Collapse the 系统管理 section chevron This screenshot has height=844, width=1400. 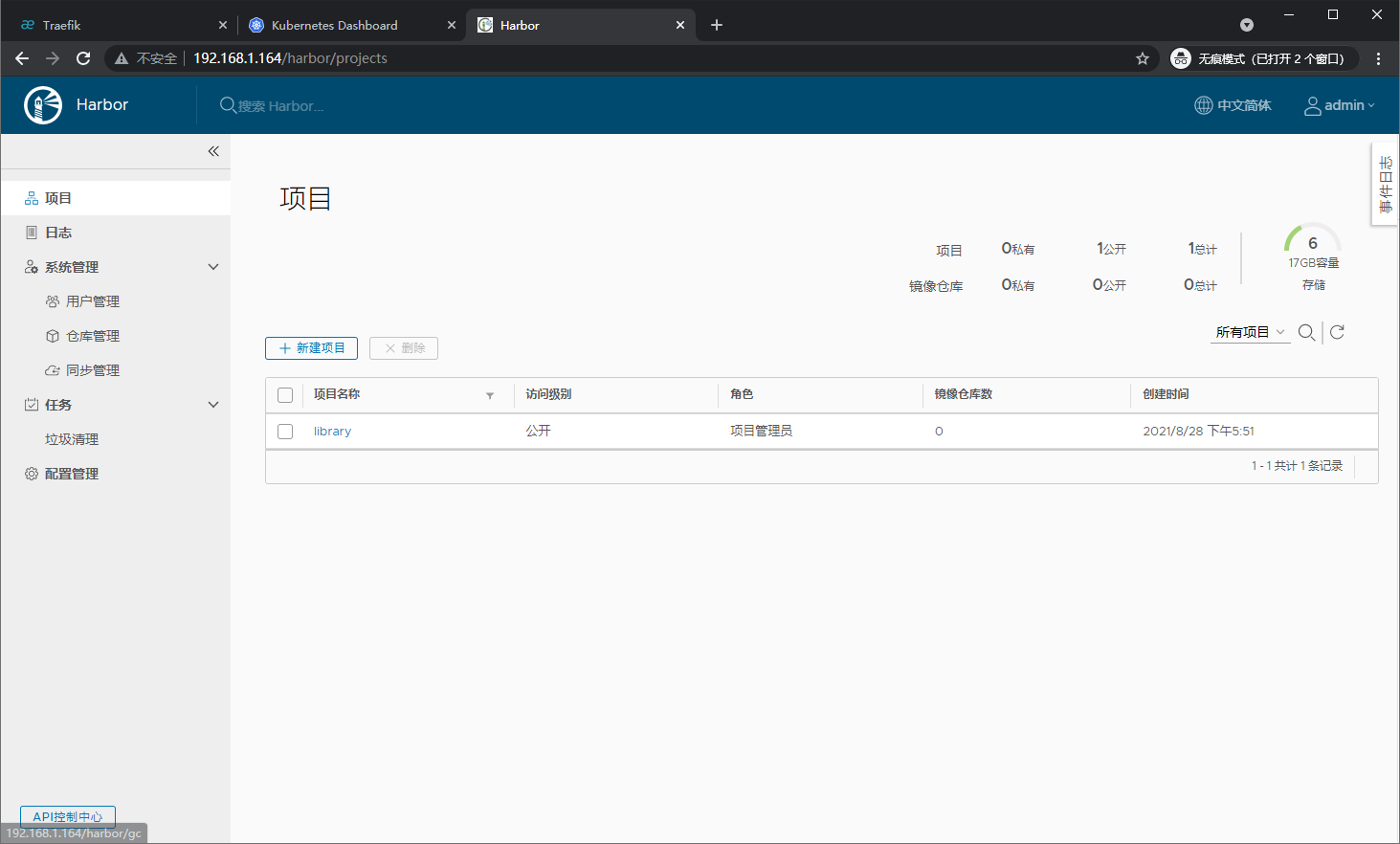tap(213, 267)
